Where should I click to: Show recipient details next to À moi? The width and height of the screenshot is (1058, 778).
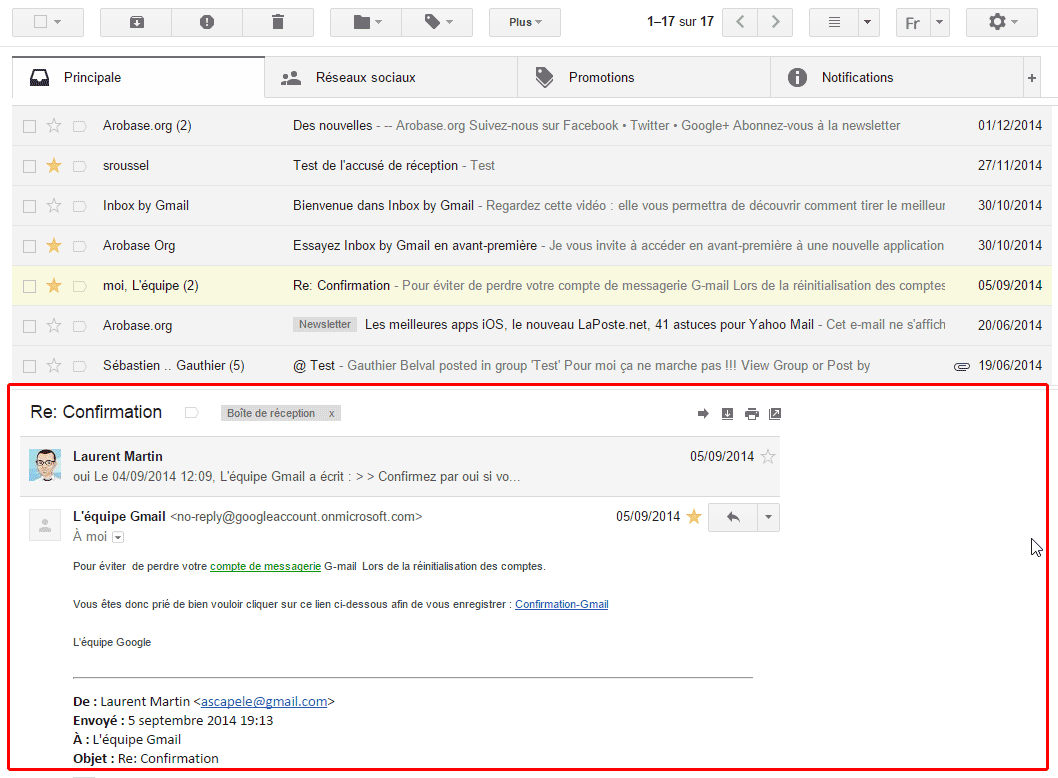tap(118, 537)
